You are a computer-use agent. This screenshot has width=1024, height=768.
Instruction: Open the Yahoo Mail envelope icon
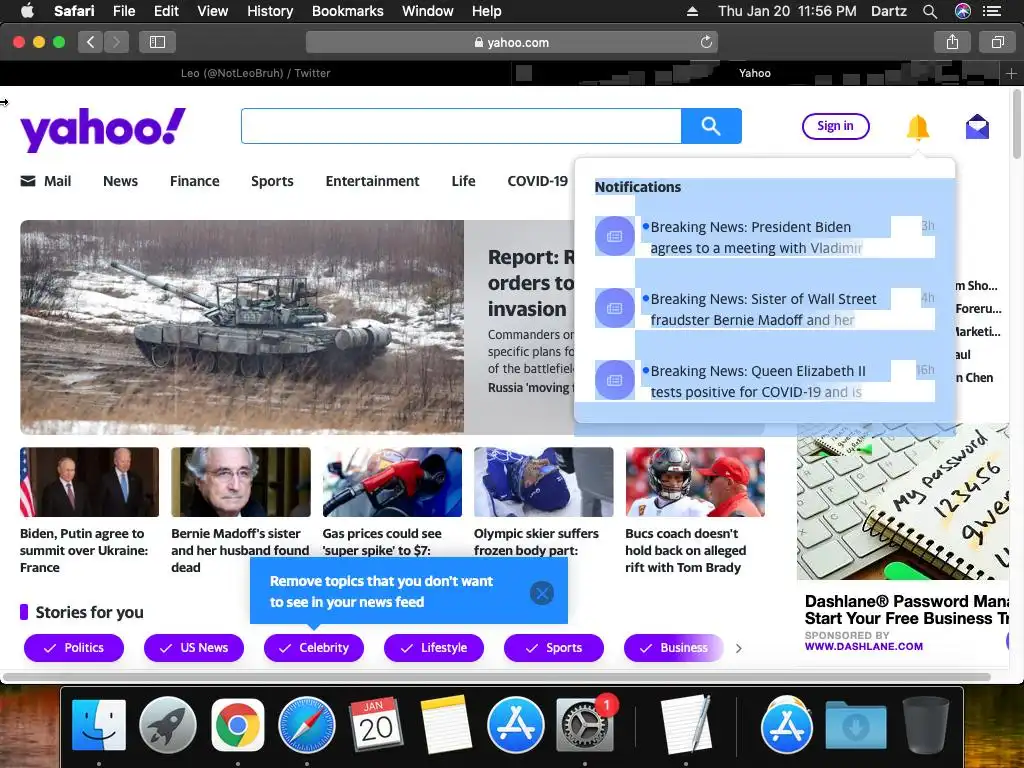(977, 127)
